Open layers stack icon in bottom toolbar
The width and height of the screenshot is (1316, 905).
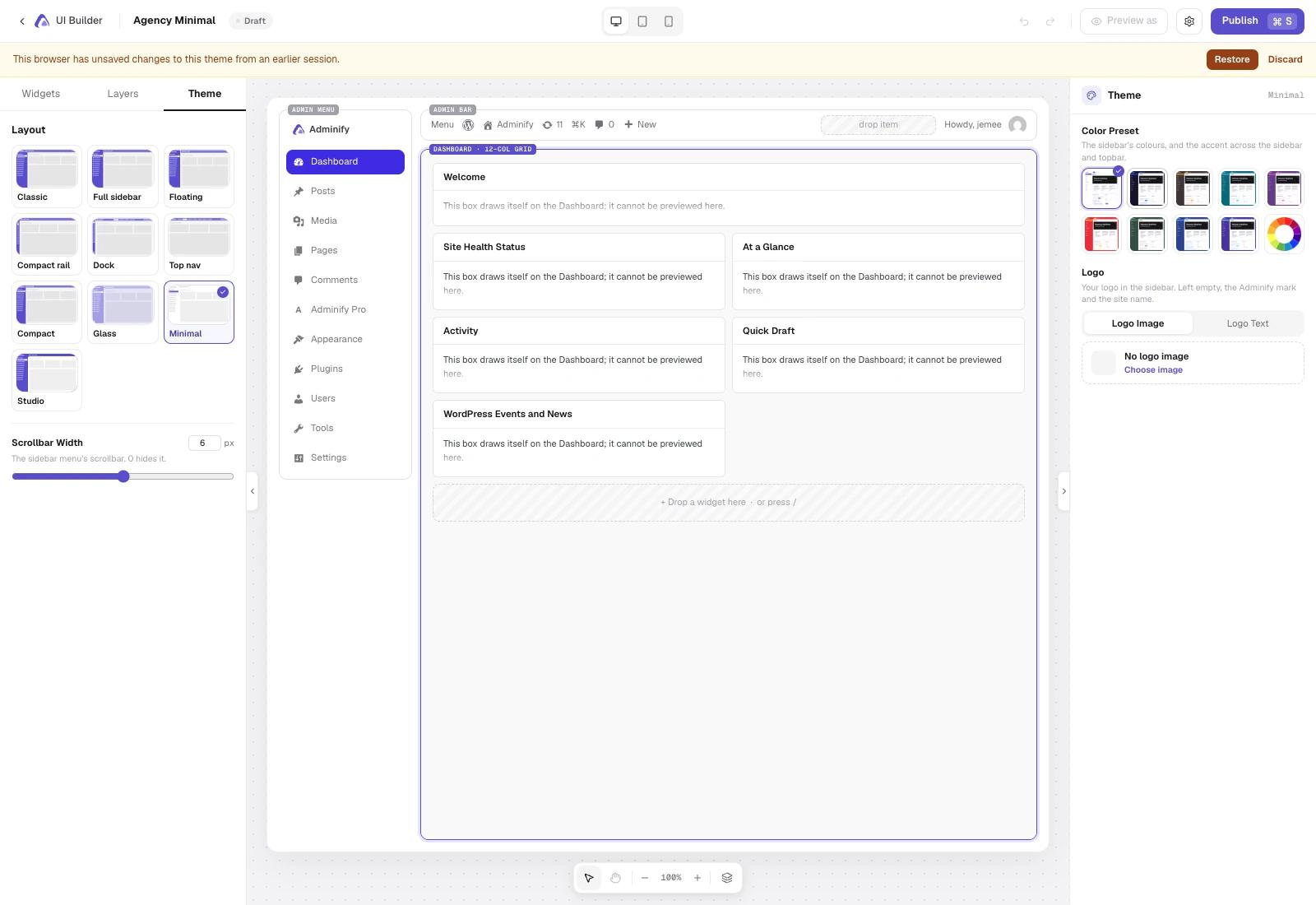click(727, 878)
